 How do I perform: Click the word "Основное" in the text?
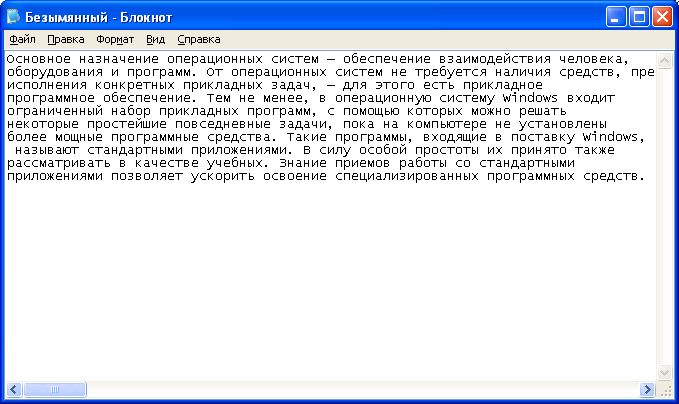(39, 59)
